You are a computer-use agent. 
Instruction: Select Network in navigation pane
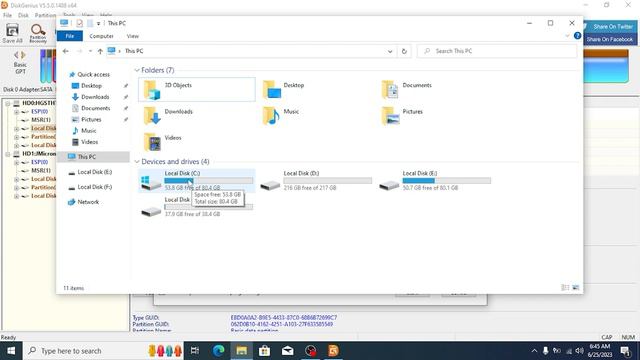point(88,202)
